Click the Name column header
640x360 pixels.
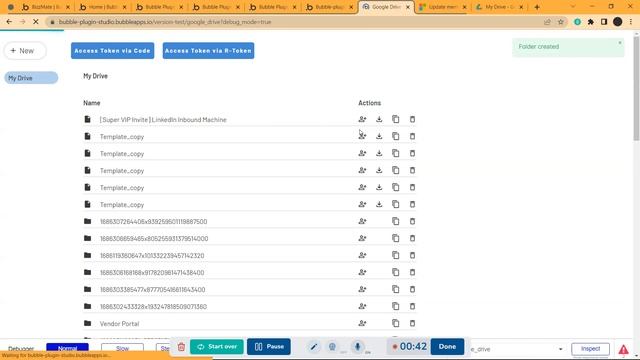[92, 103]
